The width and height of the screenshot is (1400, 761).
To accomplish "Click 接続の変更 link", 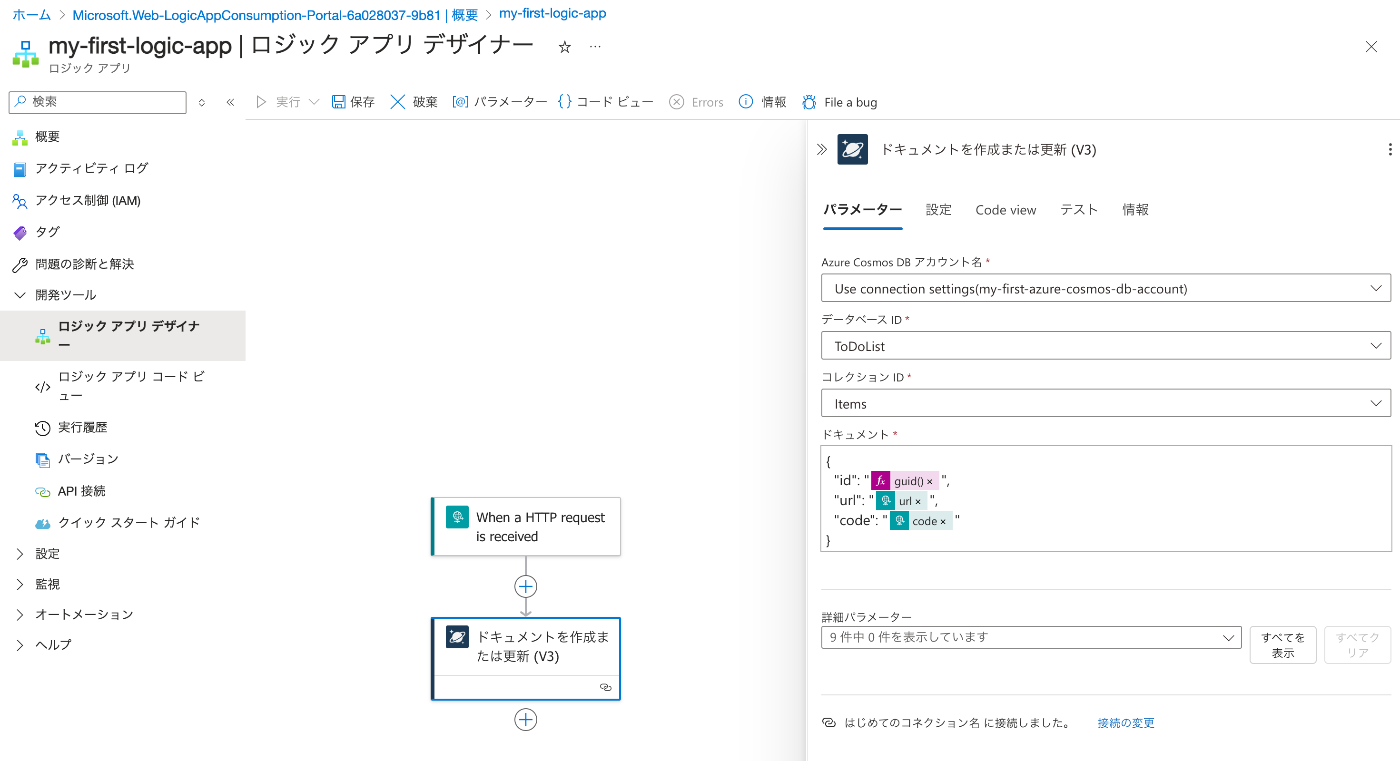I will click(1126, 723).
